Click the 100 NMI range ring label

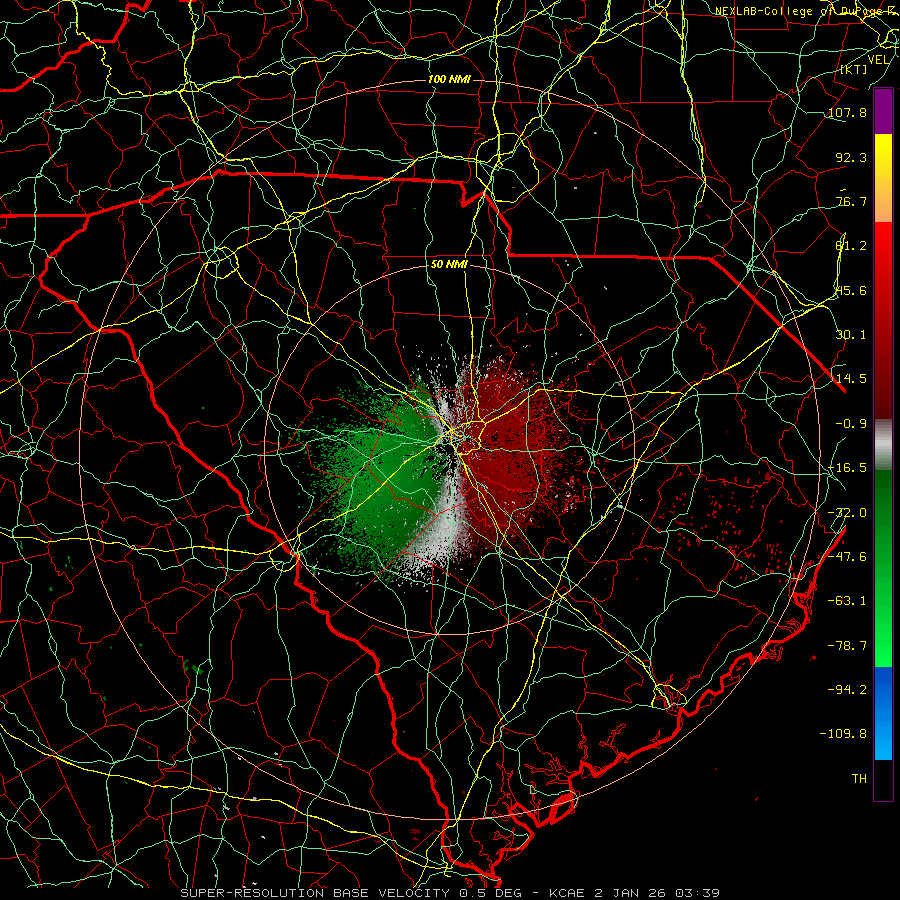coord(449,79)
